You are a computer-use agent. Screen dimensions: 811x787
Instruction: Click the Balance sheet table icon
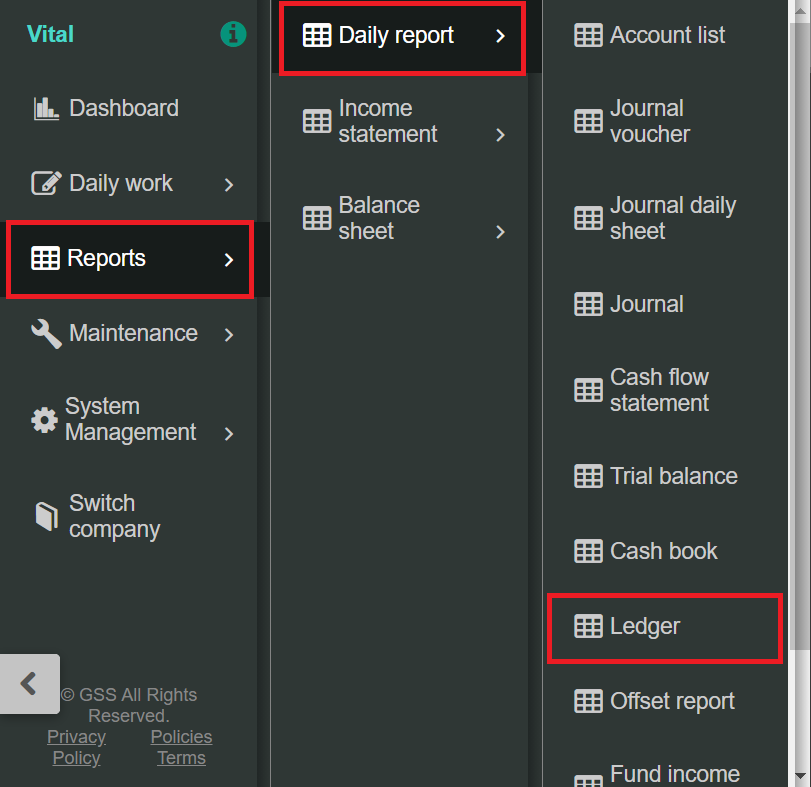point(317,218)
